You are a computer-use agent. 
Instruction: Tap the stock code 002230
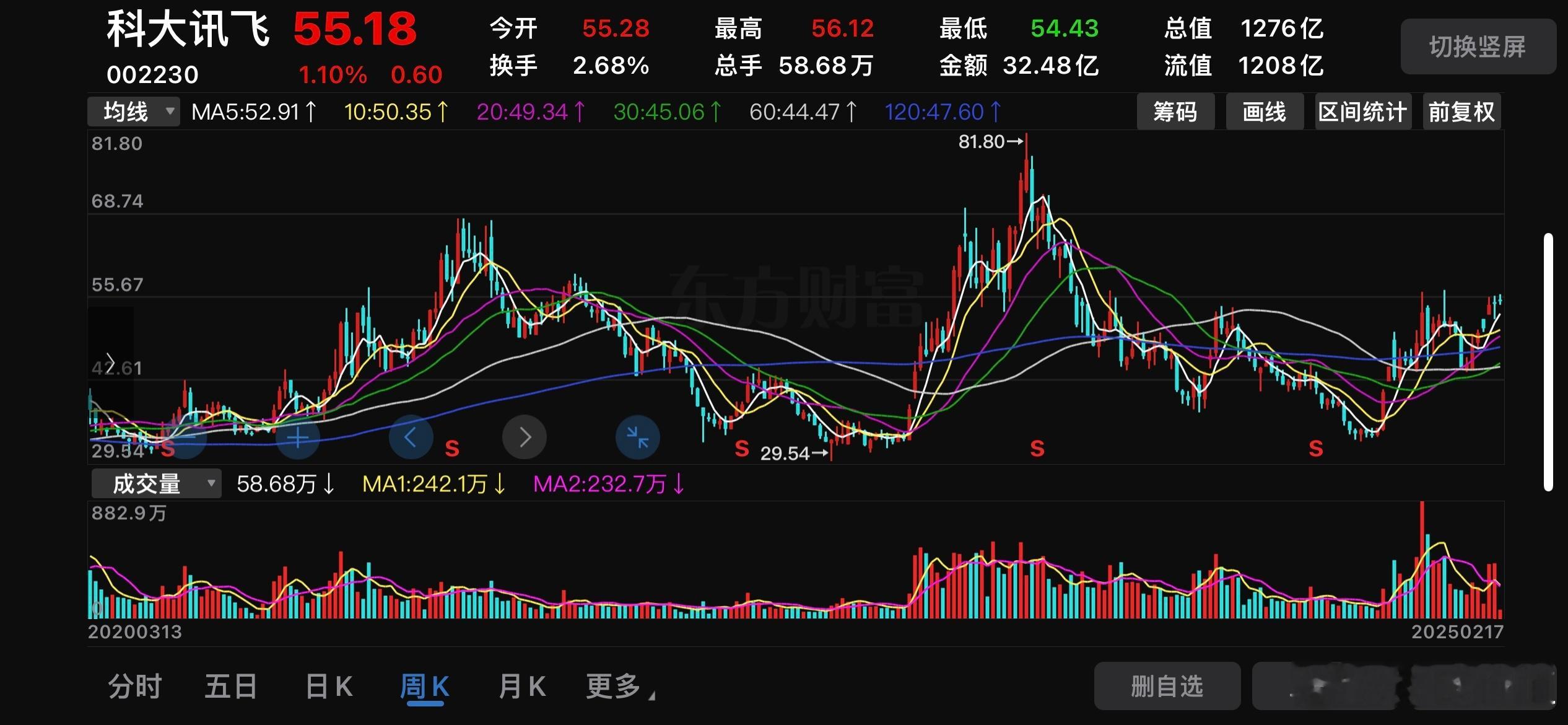[x=152, y=75]
